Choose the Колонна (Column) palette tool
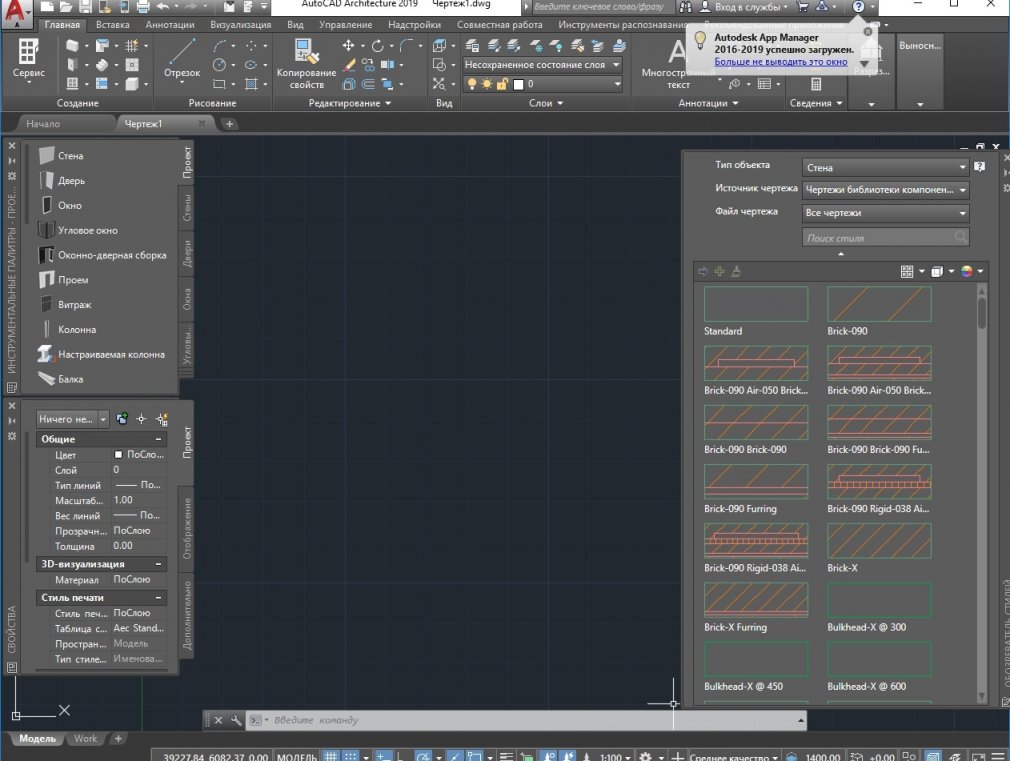The image size is (1010, 761). point(76,329)
